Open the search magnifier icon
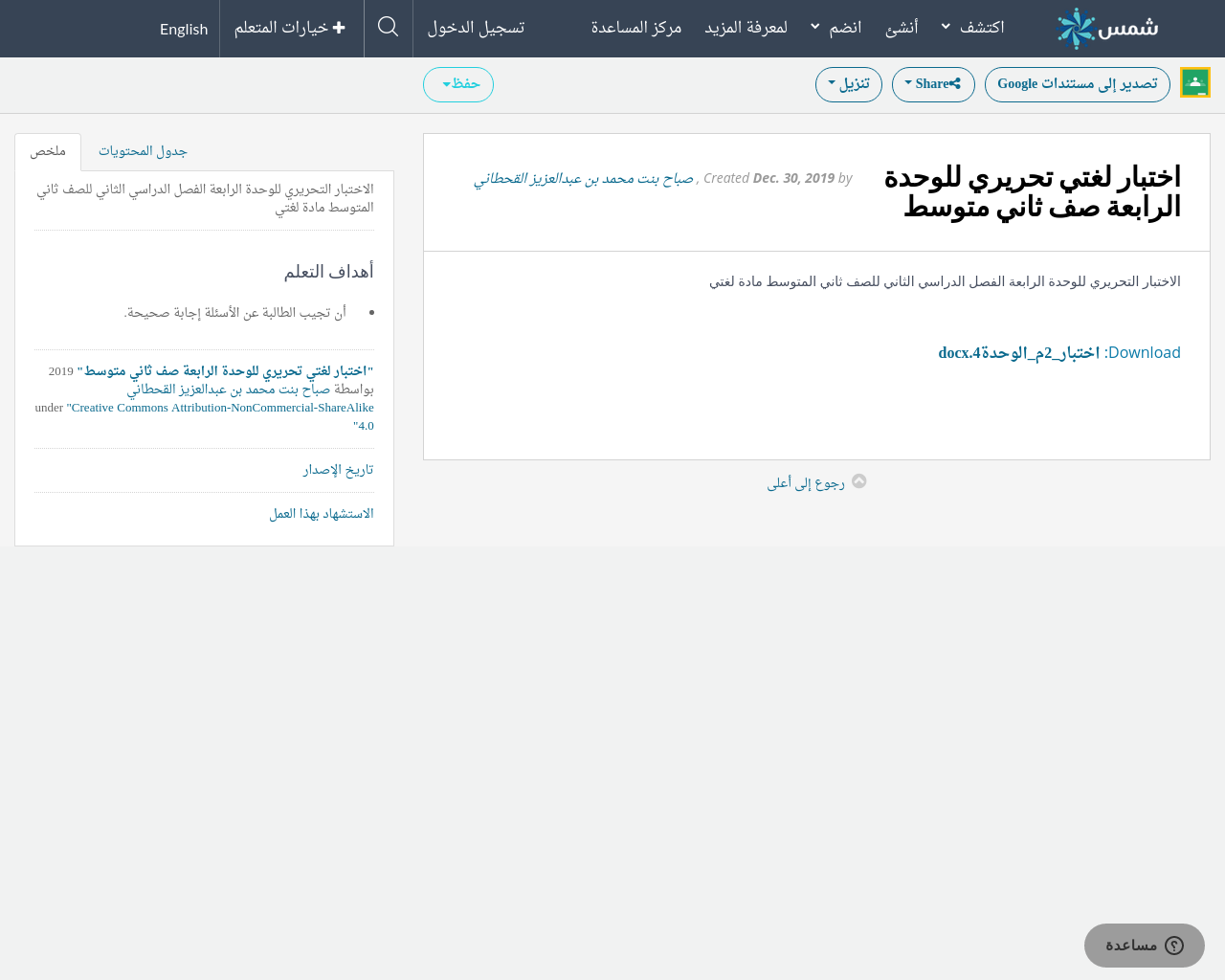1225x980 pixels. pyautogui.click(x=389, y=27)
